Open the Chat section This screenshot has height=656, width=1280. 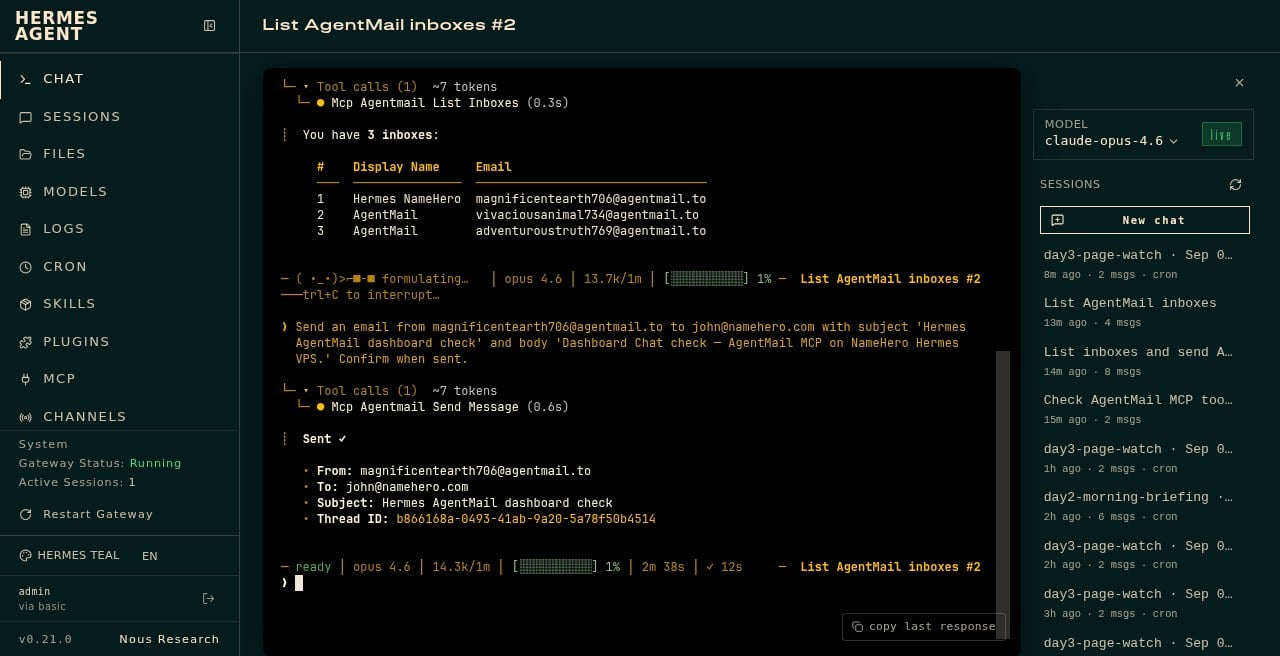pyautogui.click(x=120, y=79)
